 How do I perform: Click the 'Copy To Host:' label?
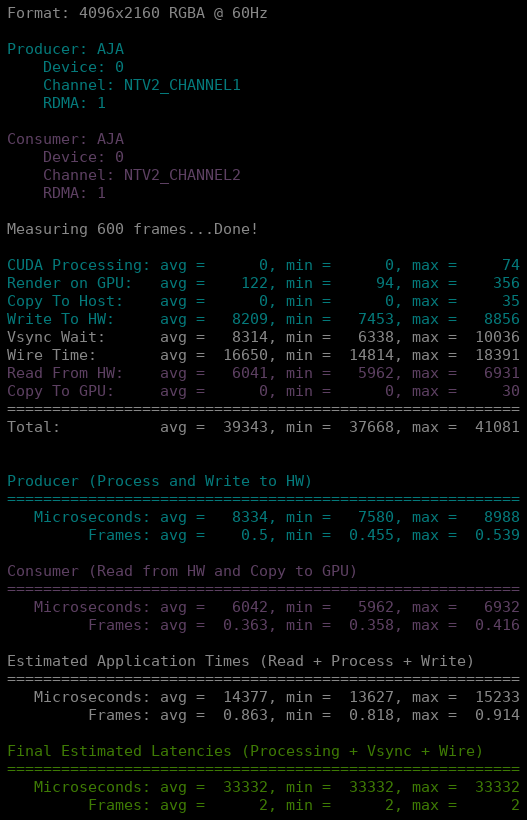click(x=65, y=301)
